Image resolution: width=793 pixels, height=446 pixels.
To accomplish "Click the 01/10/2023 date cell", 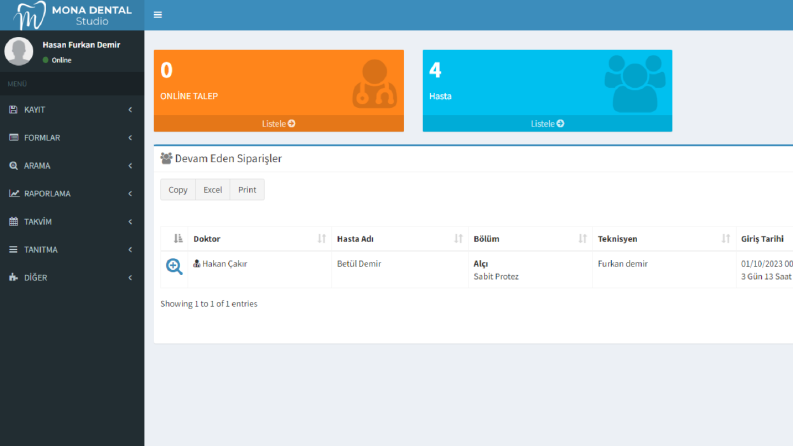I will (767, 263).
